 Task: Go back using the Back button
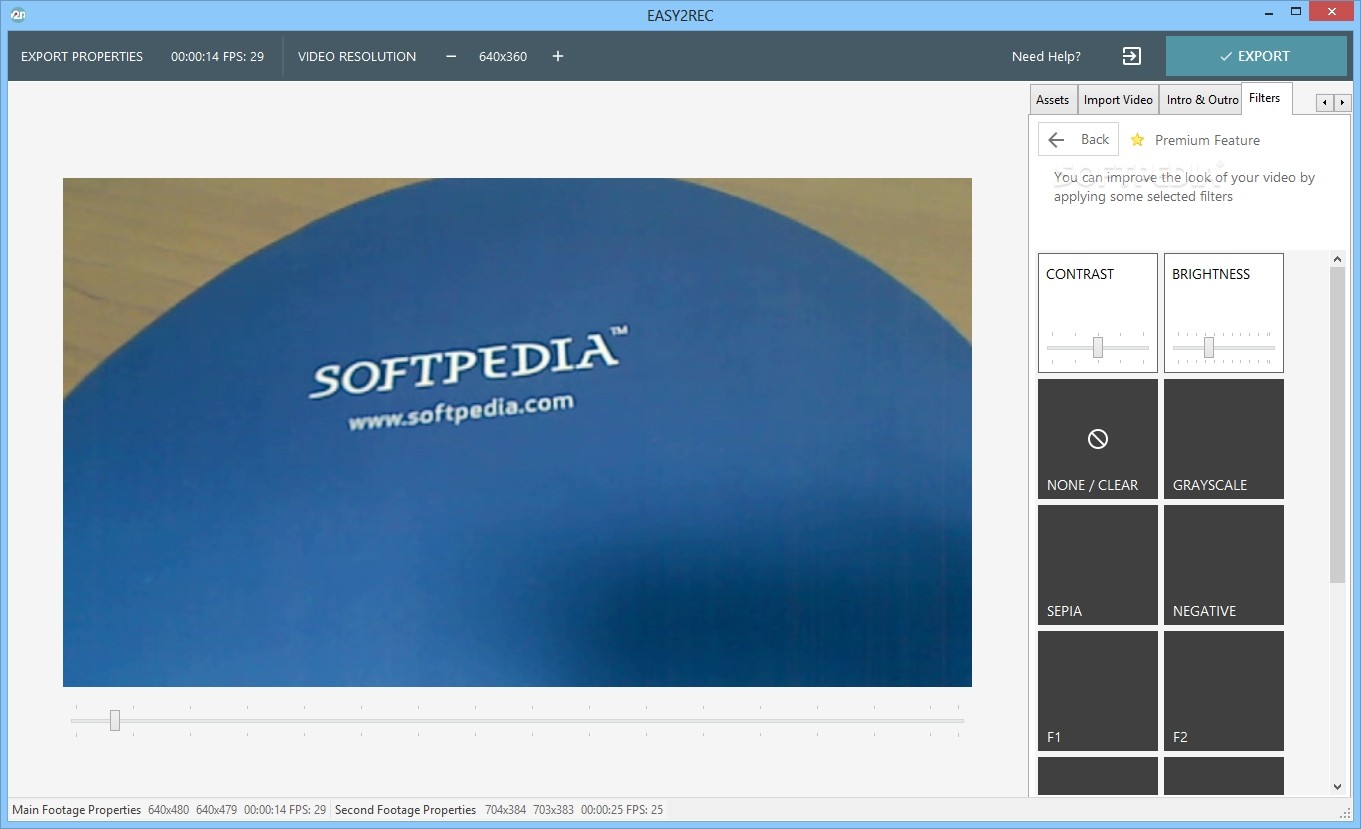(1078, 140)
